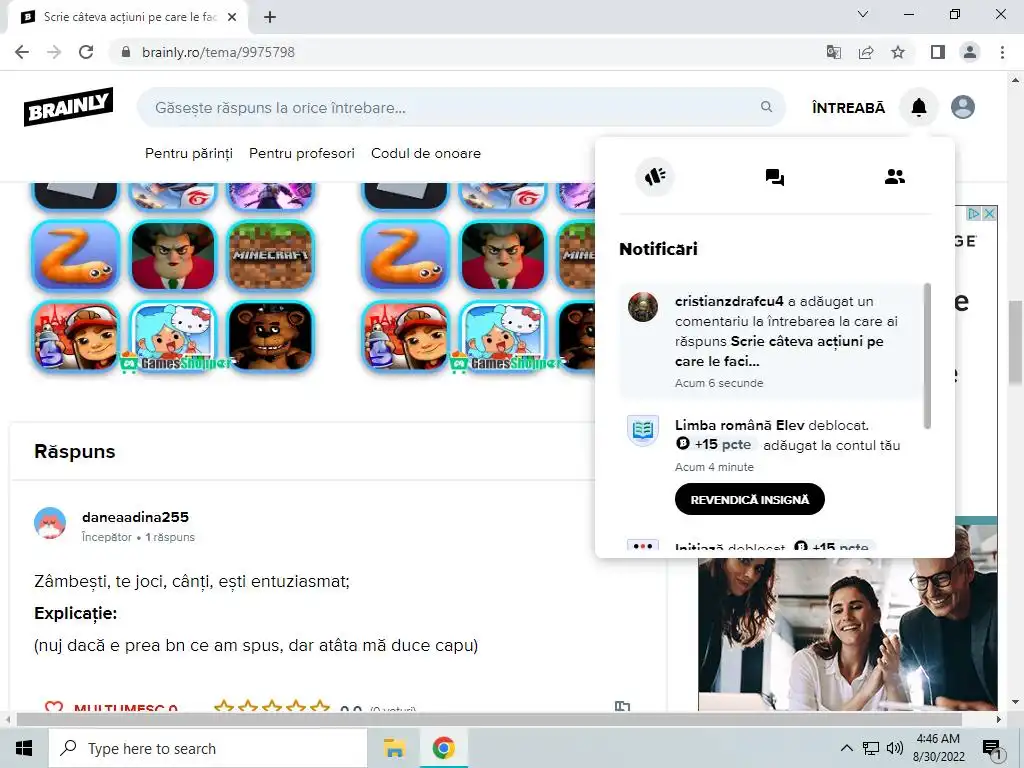Click the Google Translate page icon
1024x768 pixels.
tap(833, 52)
